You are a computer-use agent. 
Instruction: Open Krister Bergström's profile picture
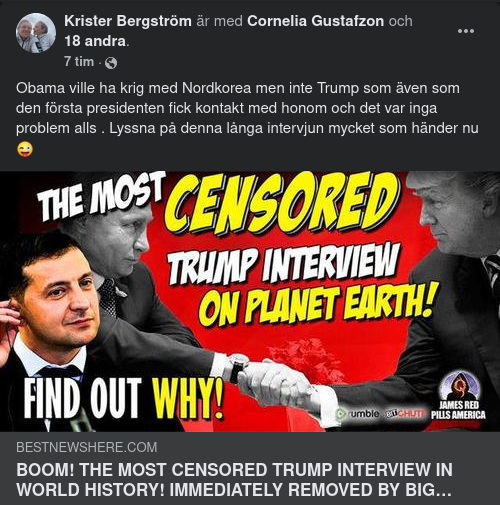click(36, 33)
